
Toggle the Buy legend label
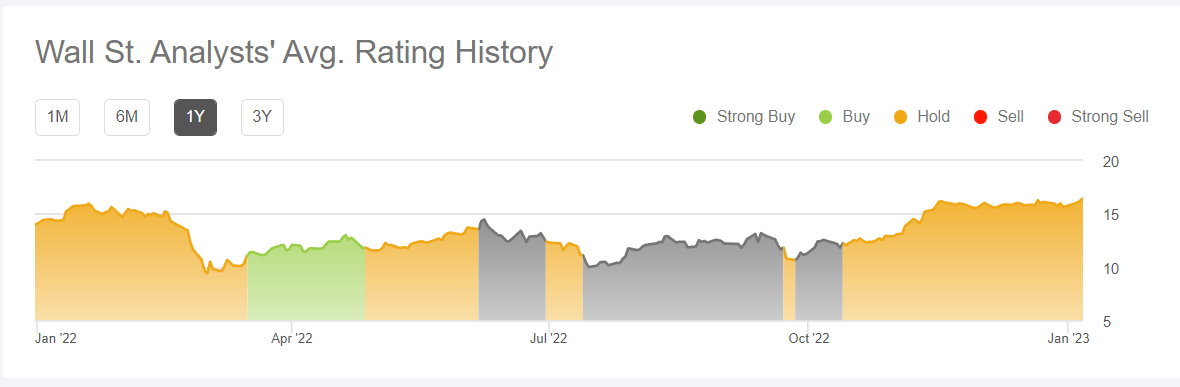856,117
